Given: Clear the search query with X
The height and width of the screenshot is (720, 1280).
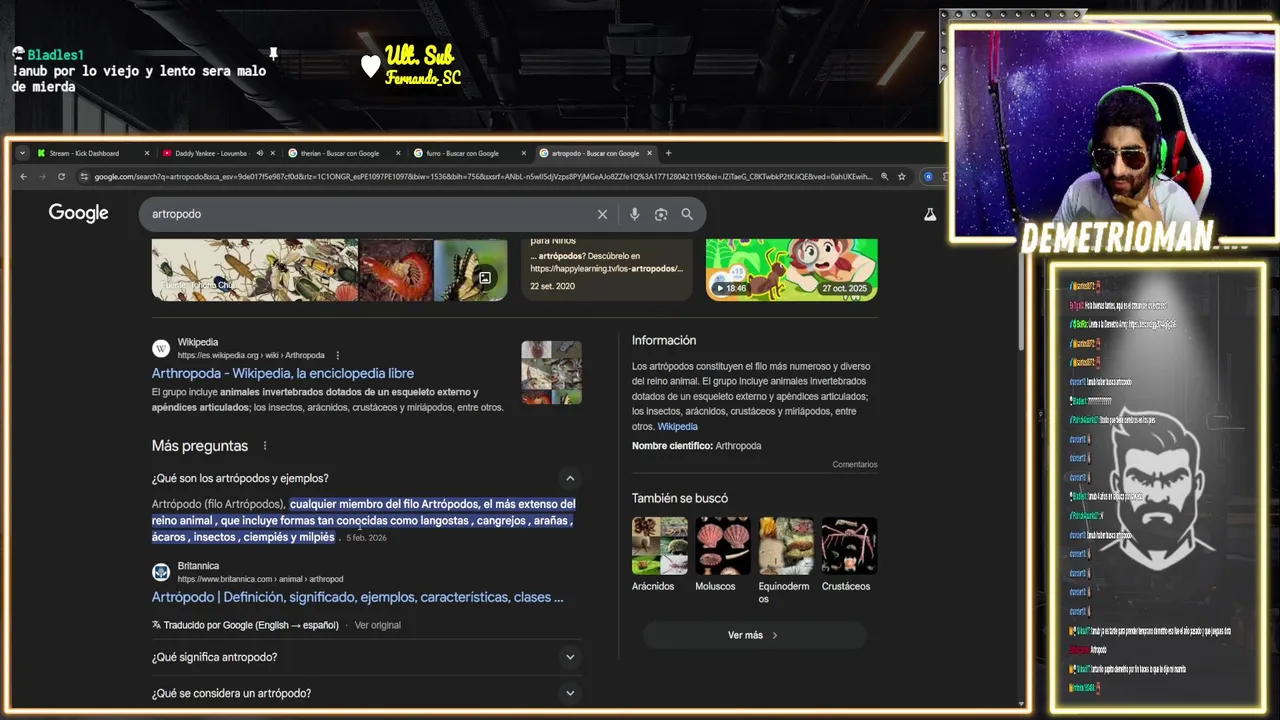Looking at the screenshot, I should point(602,214).
